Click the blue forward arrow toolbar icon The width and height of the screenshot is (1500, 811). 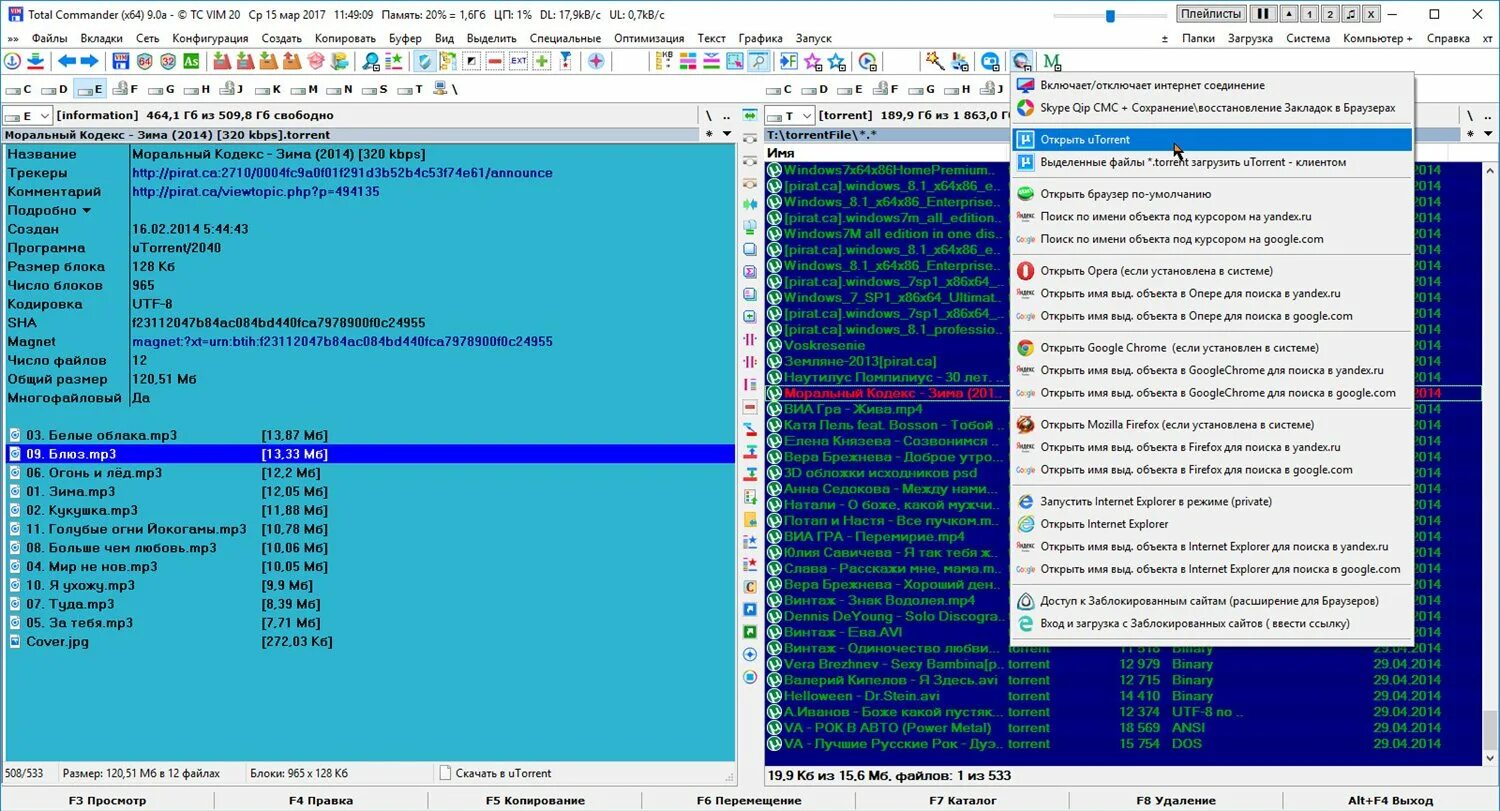[x=89, y=61]
